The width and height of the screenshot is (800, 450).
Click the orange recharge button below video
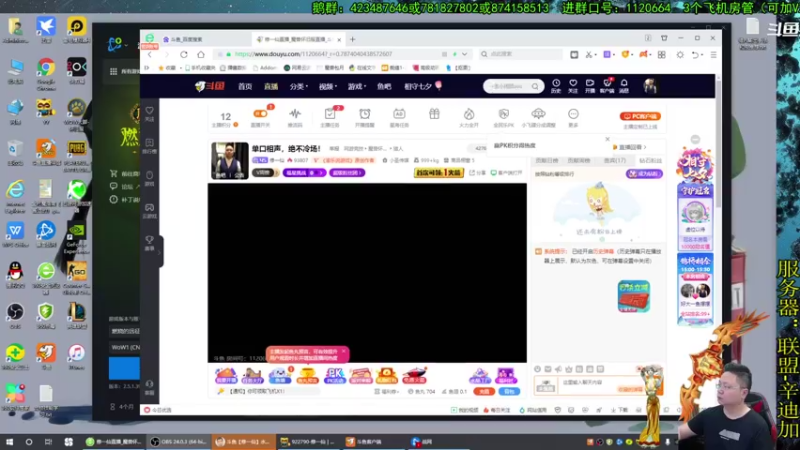click(484, 391)
